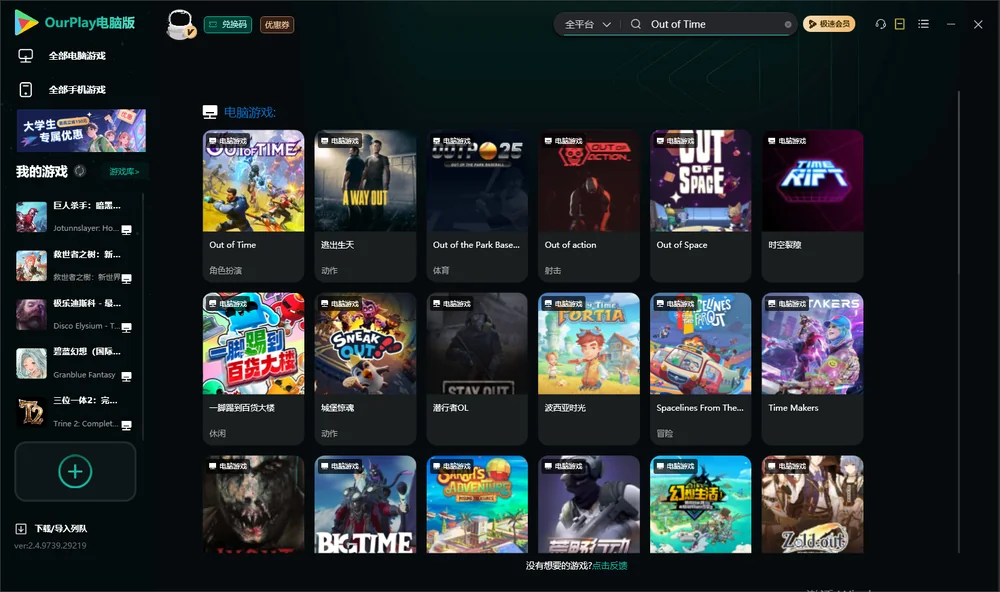Open the 下载/导入列队 download queue
The height and width of the screenshot is (592, 1000).
[61, 528]
